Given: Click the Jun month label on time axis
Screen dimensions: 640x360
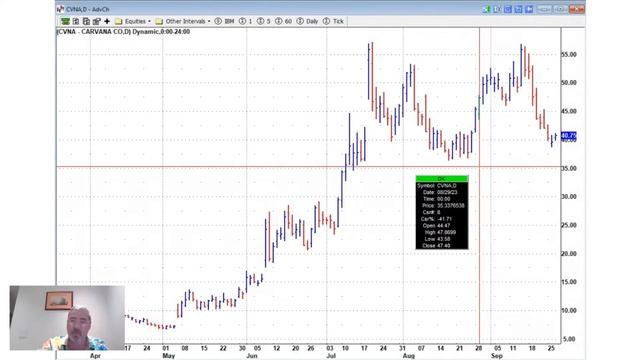Looking at the screenshot, I should [252, 356].
